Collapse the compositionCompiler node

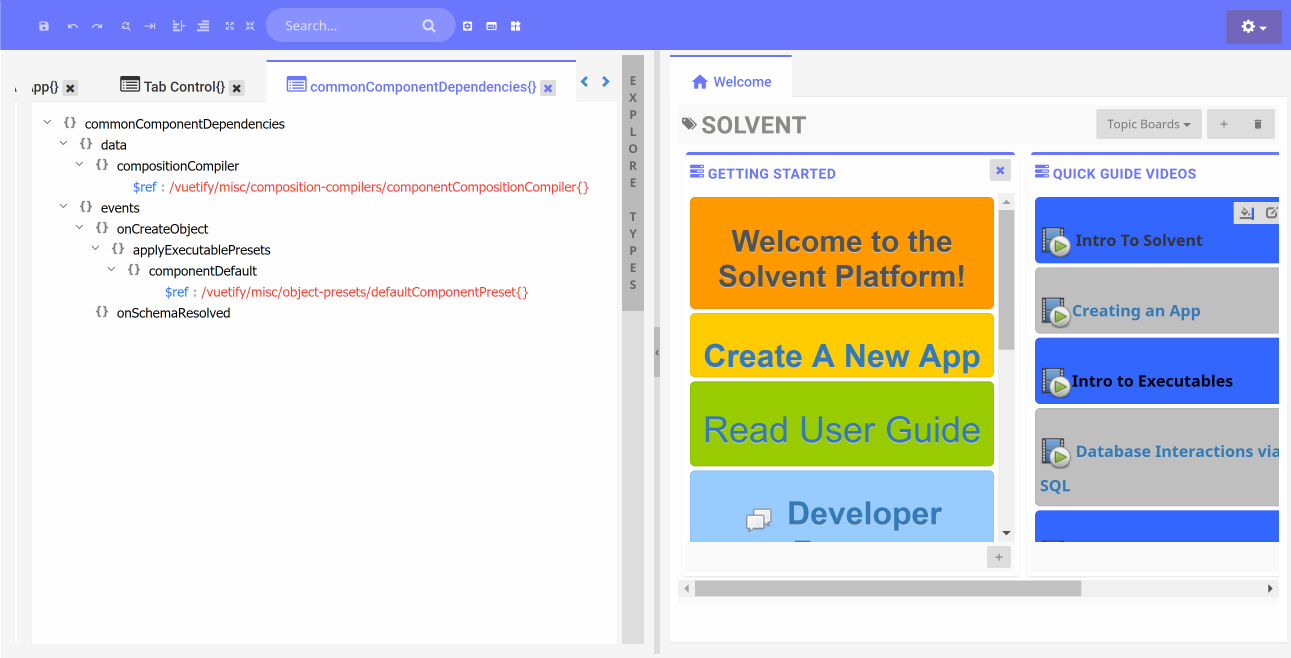(80, 166)
